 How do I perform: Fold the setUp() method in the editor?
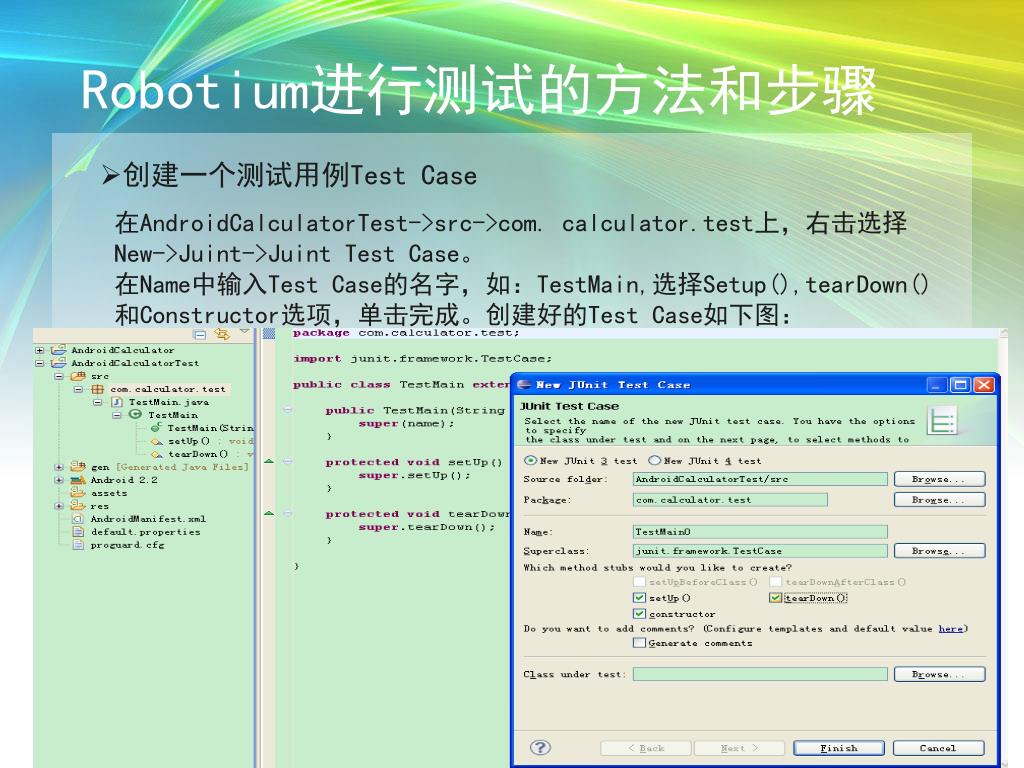click(x=287, y=462)
